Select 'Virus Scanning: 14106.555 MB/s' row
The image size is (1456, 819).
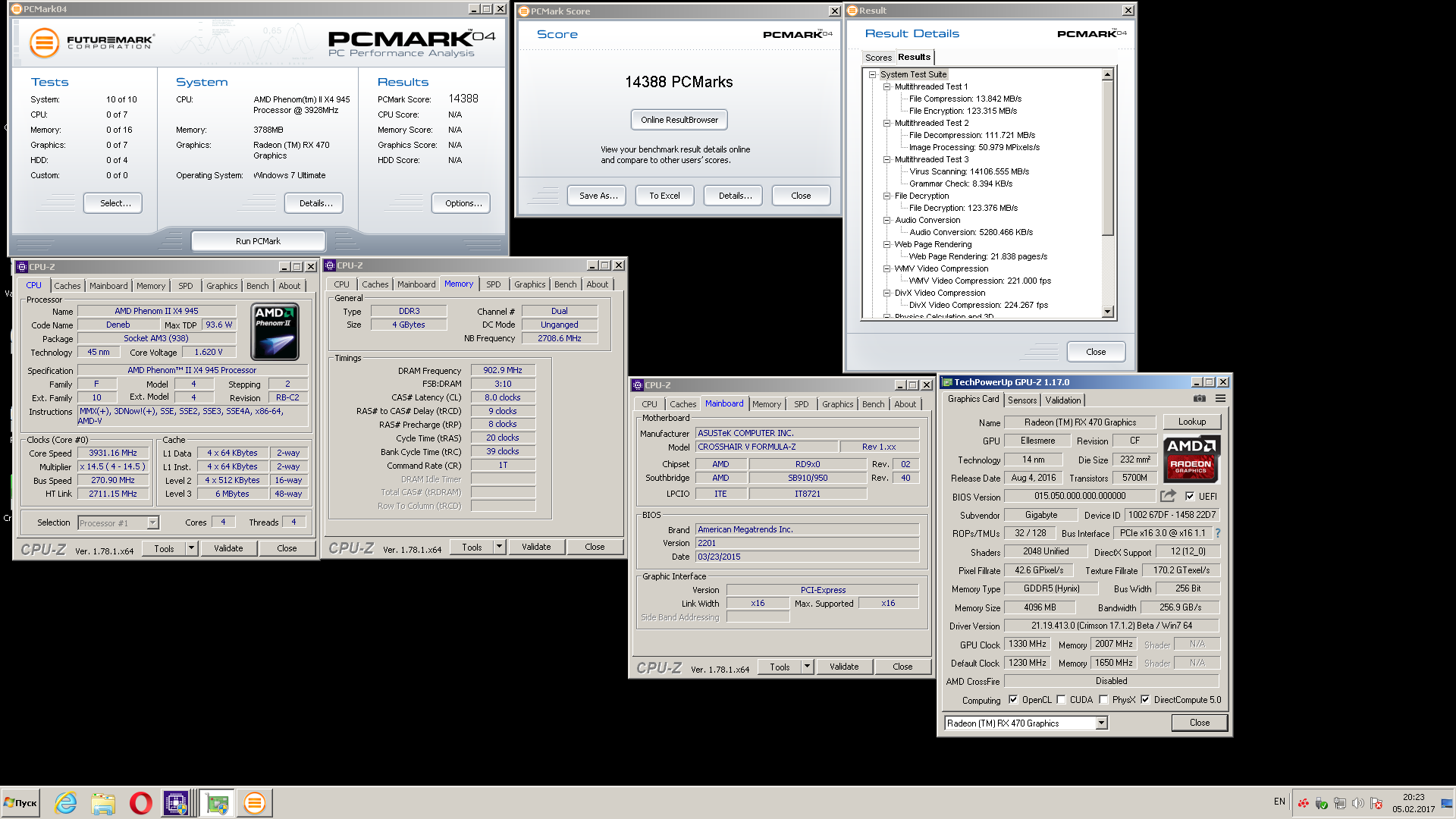[x=969, y=171]
